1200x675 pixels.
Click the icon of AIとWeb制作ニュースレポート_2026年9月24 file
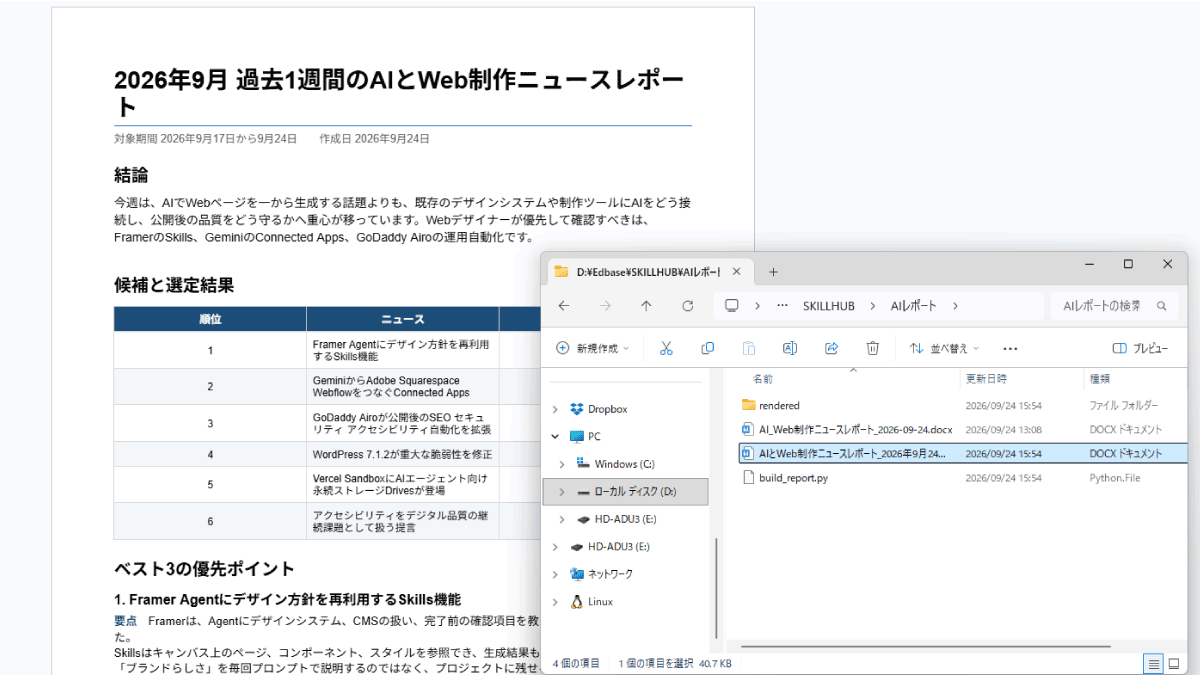(x=748, y=453)
